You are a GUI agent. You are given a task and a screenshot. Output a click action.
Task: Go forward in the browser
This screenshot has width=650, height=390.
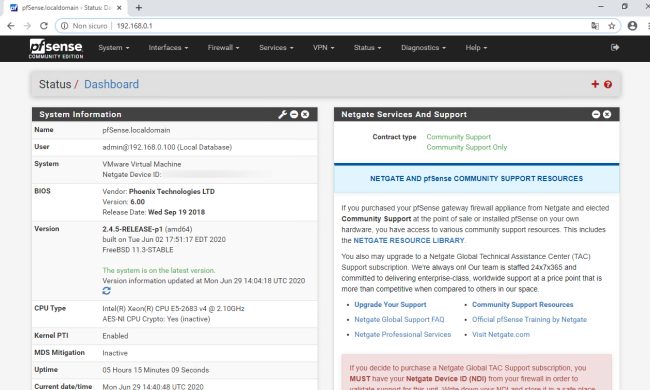tap(27, 26)
